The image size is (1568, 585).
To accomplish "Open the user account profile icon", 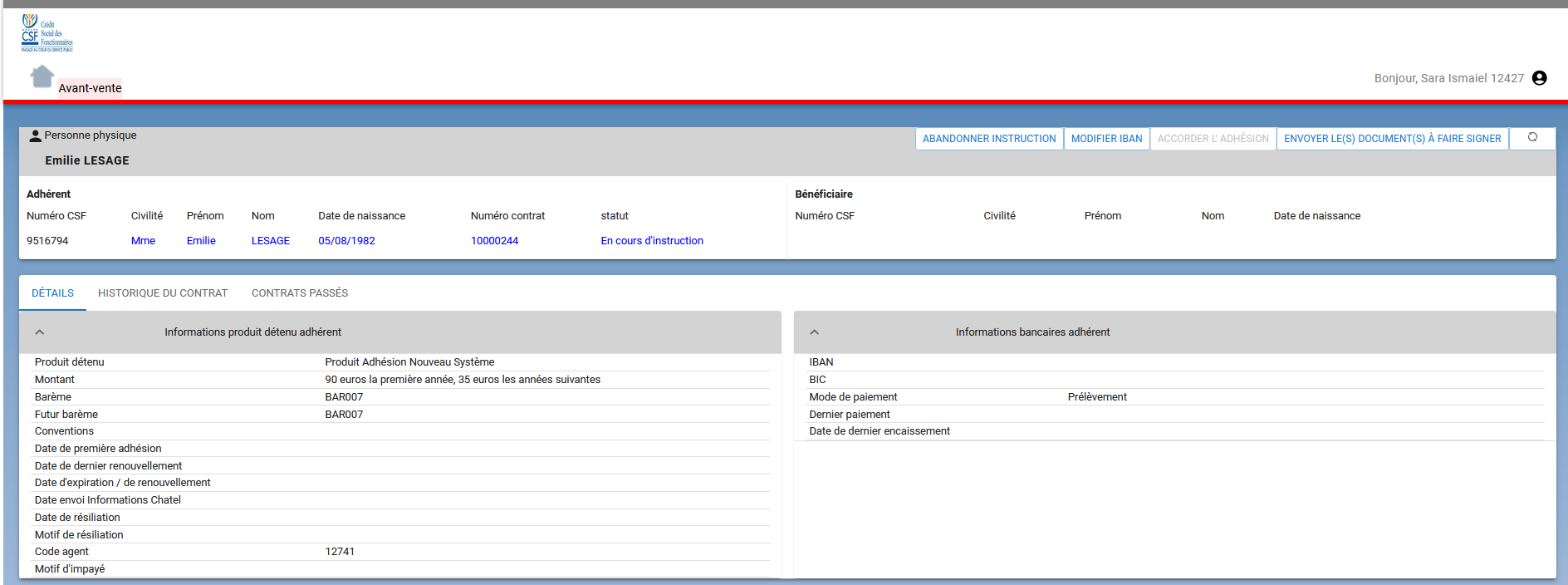I will [1539, 78].
